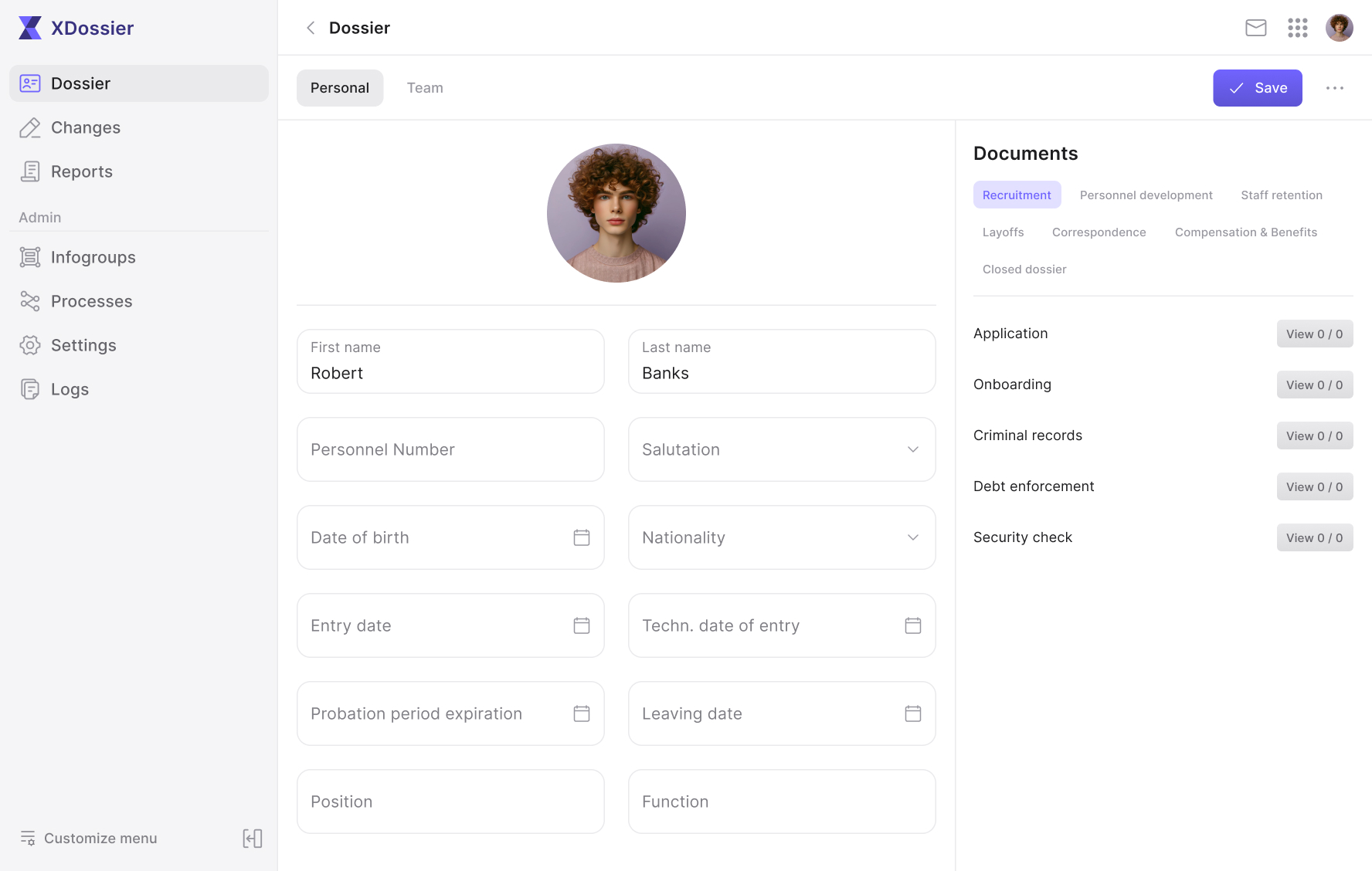Collapse the sidebar with the panel icon
Screen dimensions: 1372x871
pyautogui.click(x=253, y=839)
